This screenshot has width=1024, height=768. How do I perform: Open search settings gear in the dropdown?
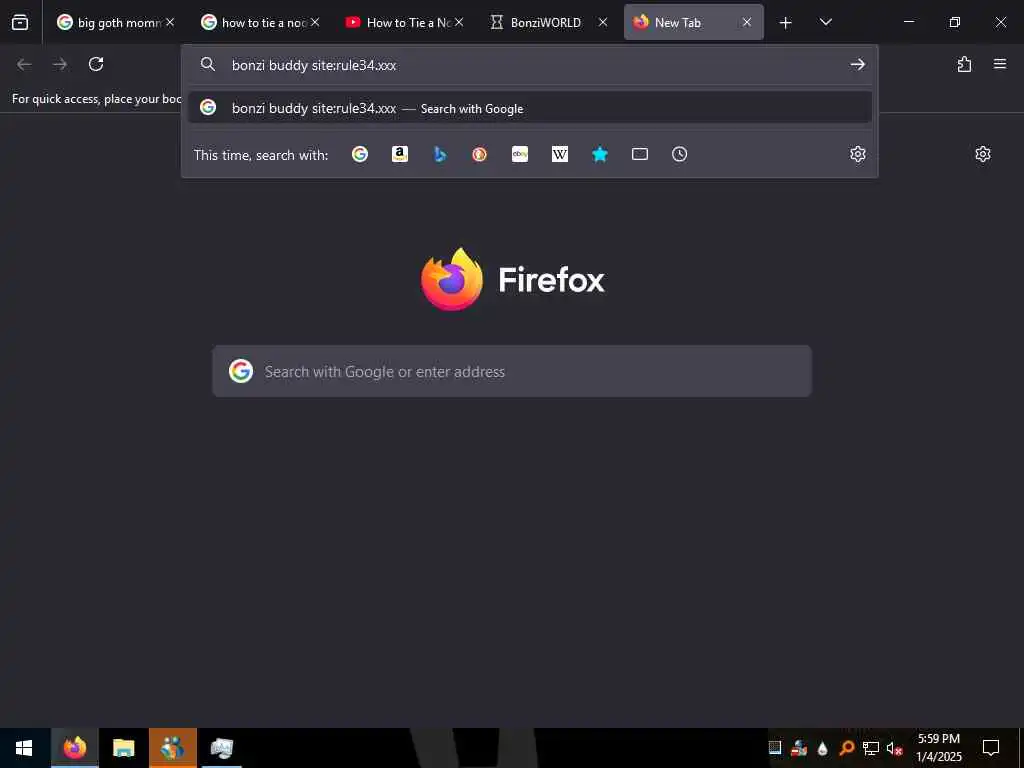point(857,154)
